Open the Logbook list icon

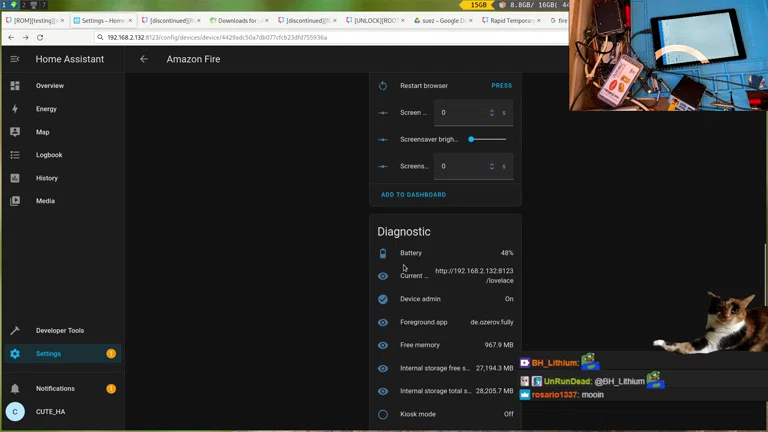click(x=15, y=155)
